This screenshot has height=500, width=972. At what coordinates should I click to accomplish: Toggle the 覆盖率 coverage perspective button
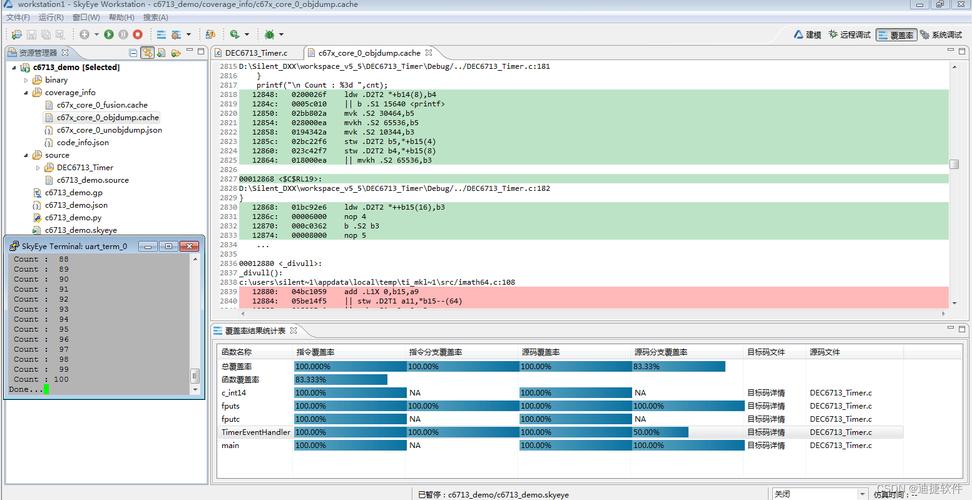896,35
